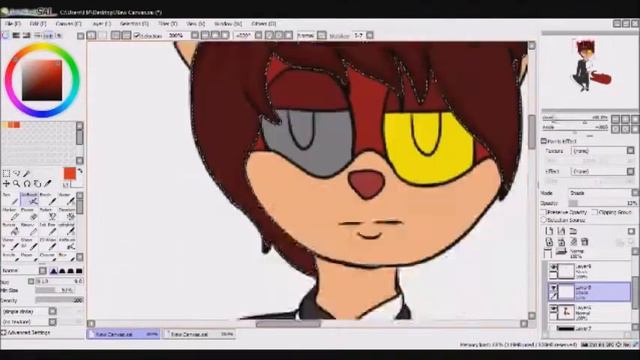Delete the selected layer via trash icon
The height and width of the screenshot is (360, 640).
pyautogui.click(x=585, y=242)
